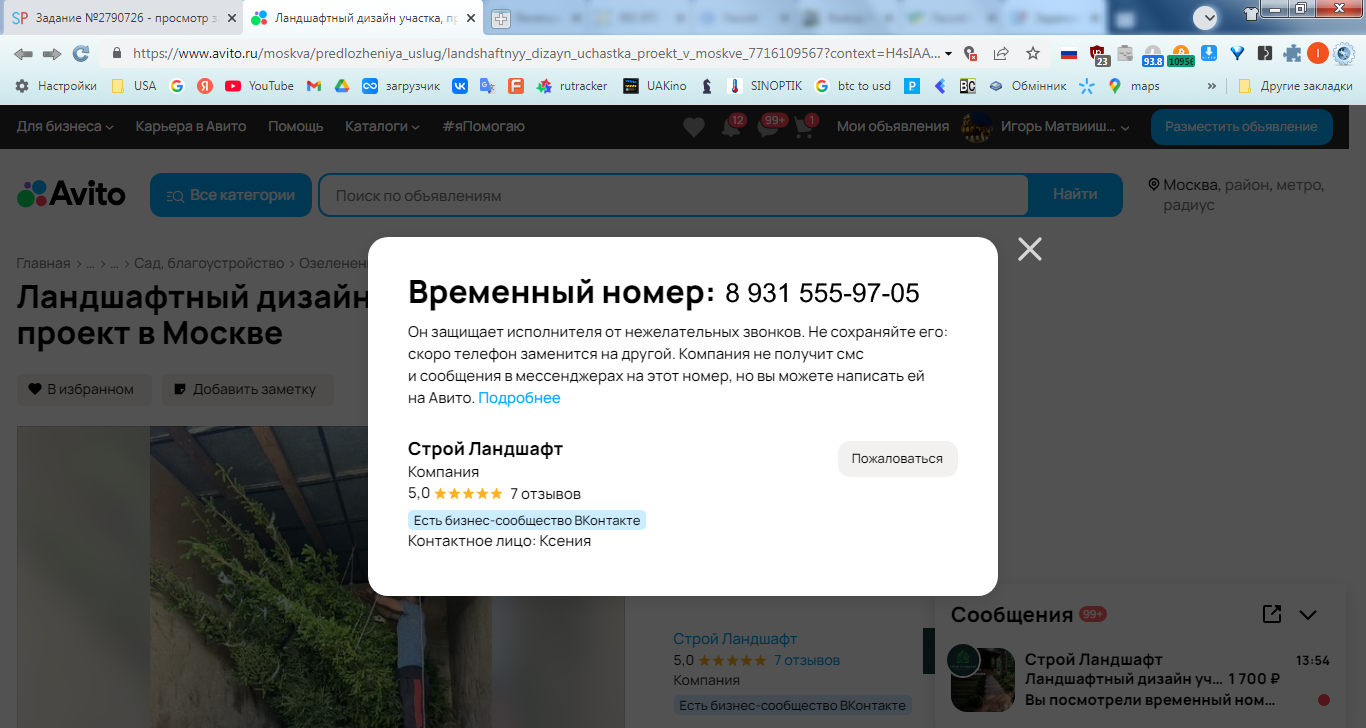Show the hidden bookmarks with the » chevron
Screen dimensions: 1366x728
pyautogui.click(x=1213, y=86)
